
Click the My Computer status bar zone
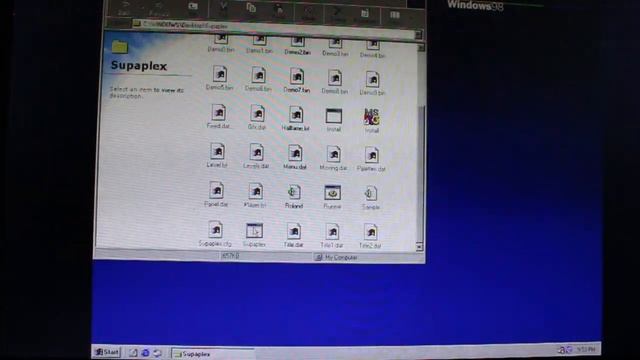click(x=368, y=258)
